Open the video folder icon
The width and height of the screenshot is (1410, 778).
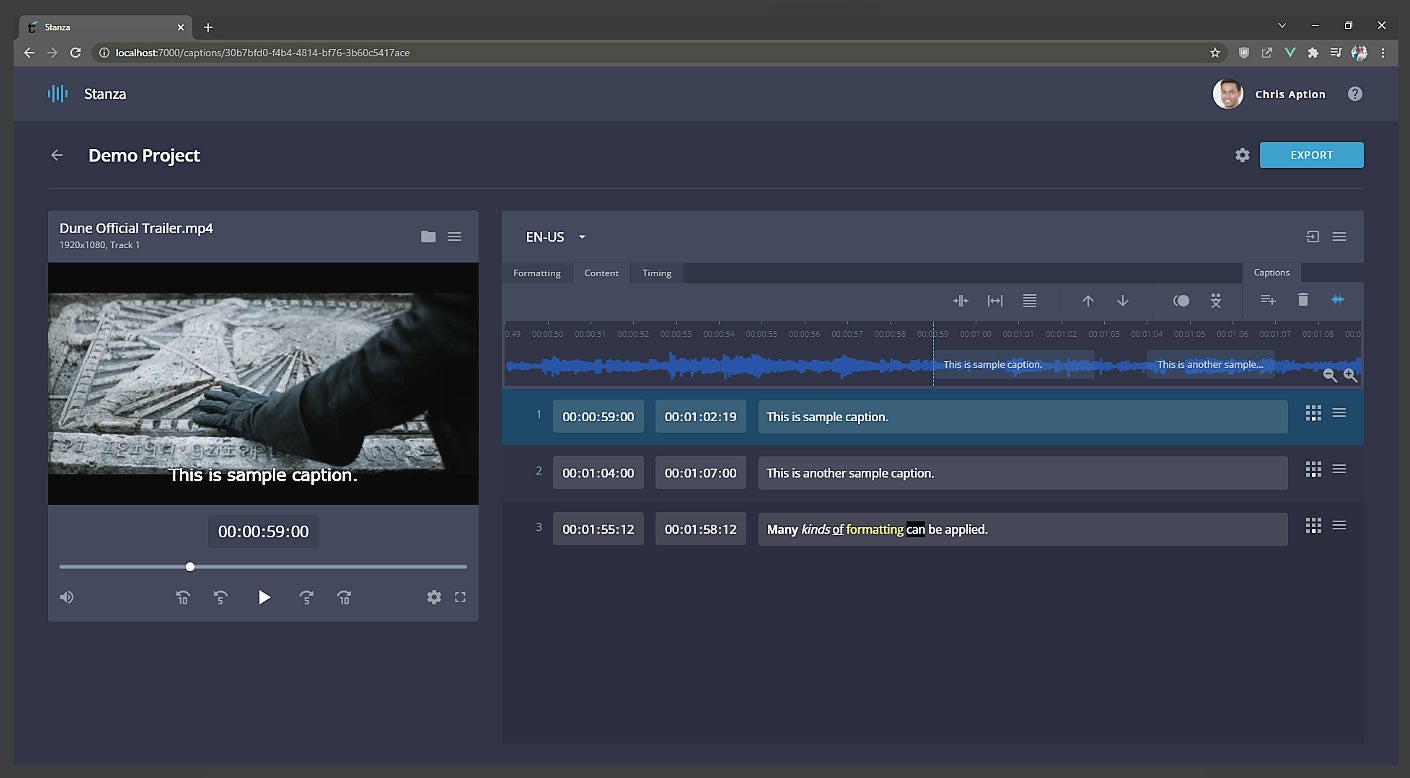[428, 236]
